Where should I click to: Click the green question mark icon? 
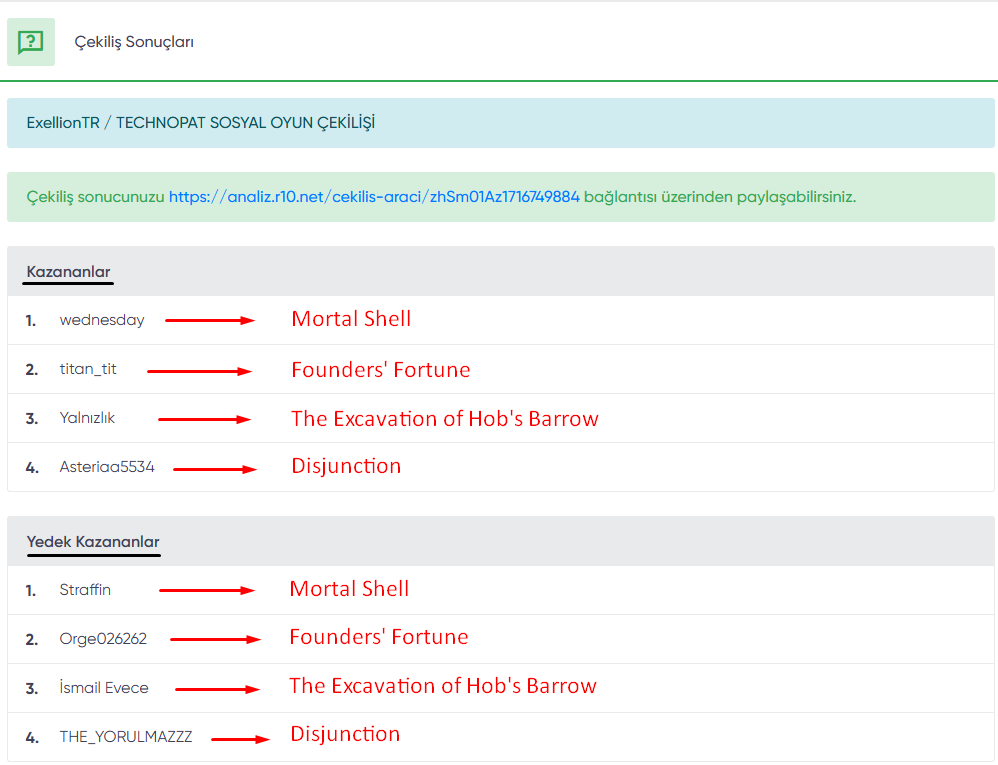31,42
